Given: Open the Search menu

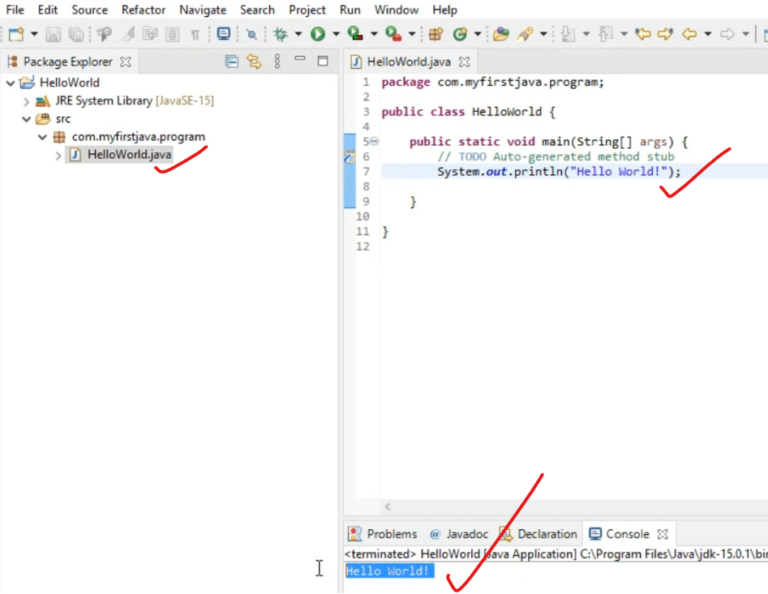Looking at the screenshot, I should (257, 10).
